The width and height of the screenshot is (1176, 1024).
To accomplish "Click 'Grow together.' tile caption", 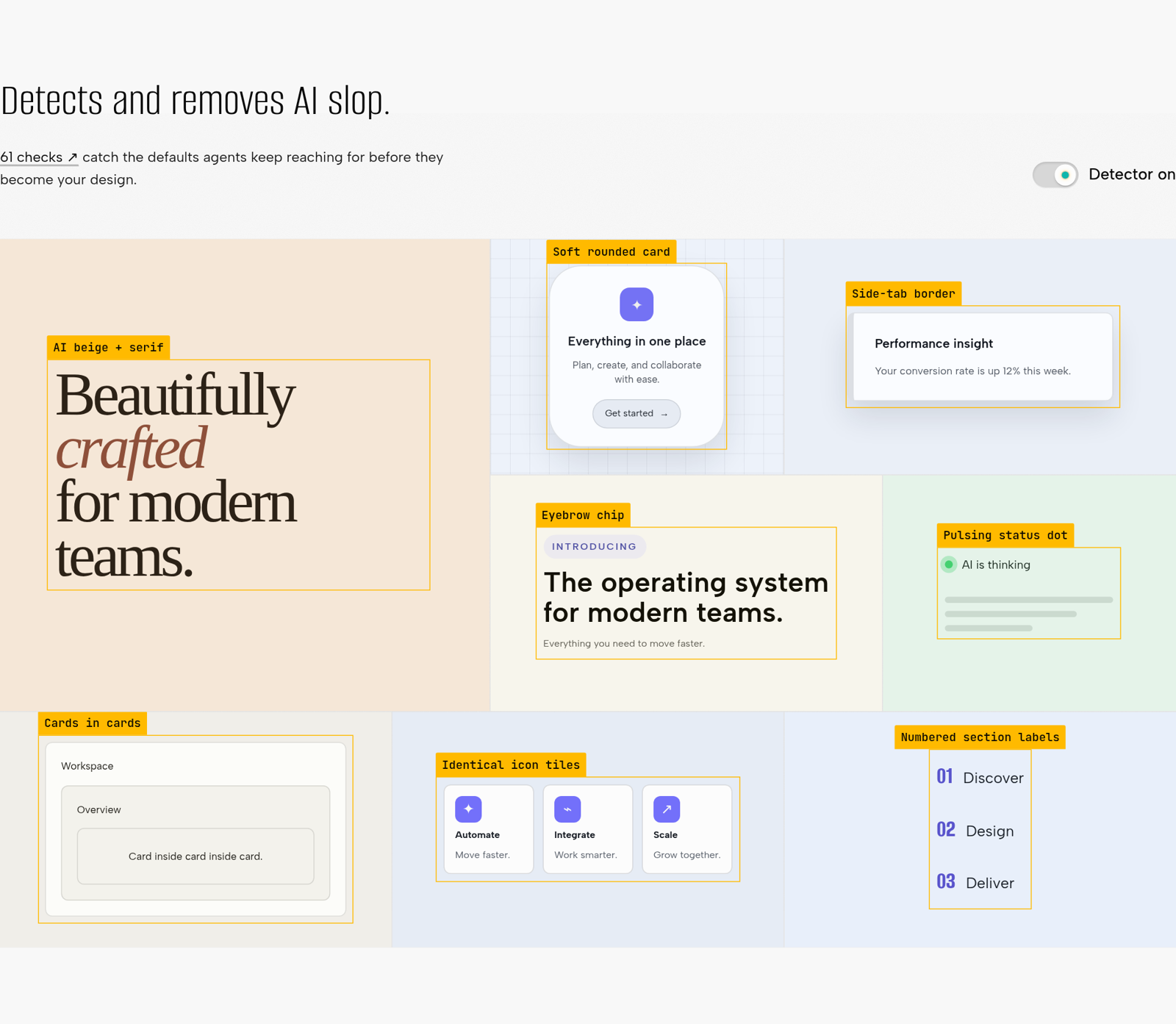I will pyautogui.click(x=687, y=855).
